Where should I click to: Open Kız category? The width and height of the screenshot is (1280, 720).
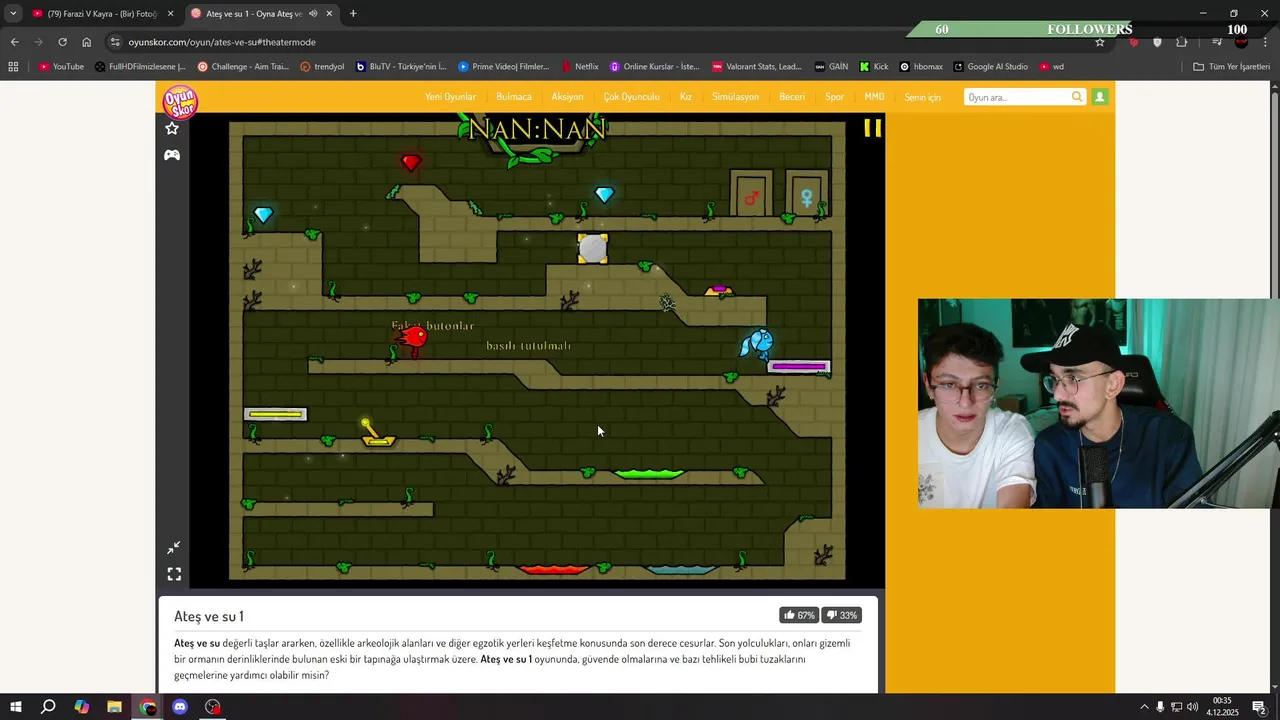(686, 97)
